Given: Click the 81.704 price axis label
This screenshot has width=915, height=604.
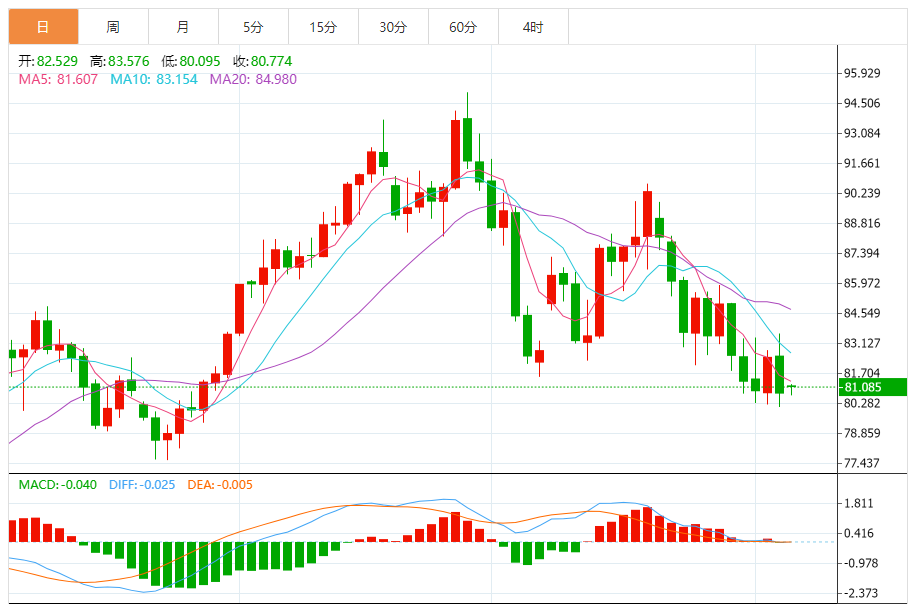Looking at the screenshot, I should 862,373.
